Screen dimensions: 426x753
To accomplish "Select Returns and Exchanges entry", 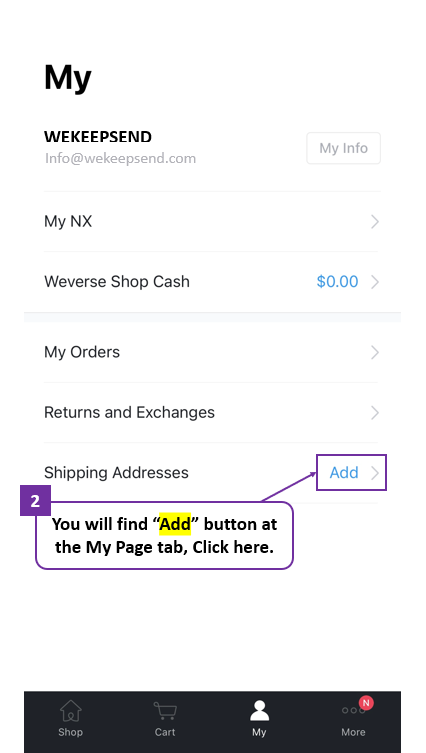I will click(x=212, y=413).
